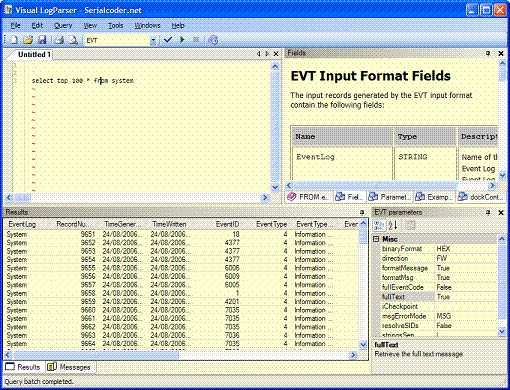This screenshot has width=510, height=390.
Task: Open the Query menu
Action: tap(63, 26)
